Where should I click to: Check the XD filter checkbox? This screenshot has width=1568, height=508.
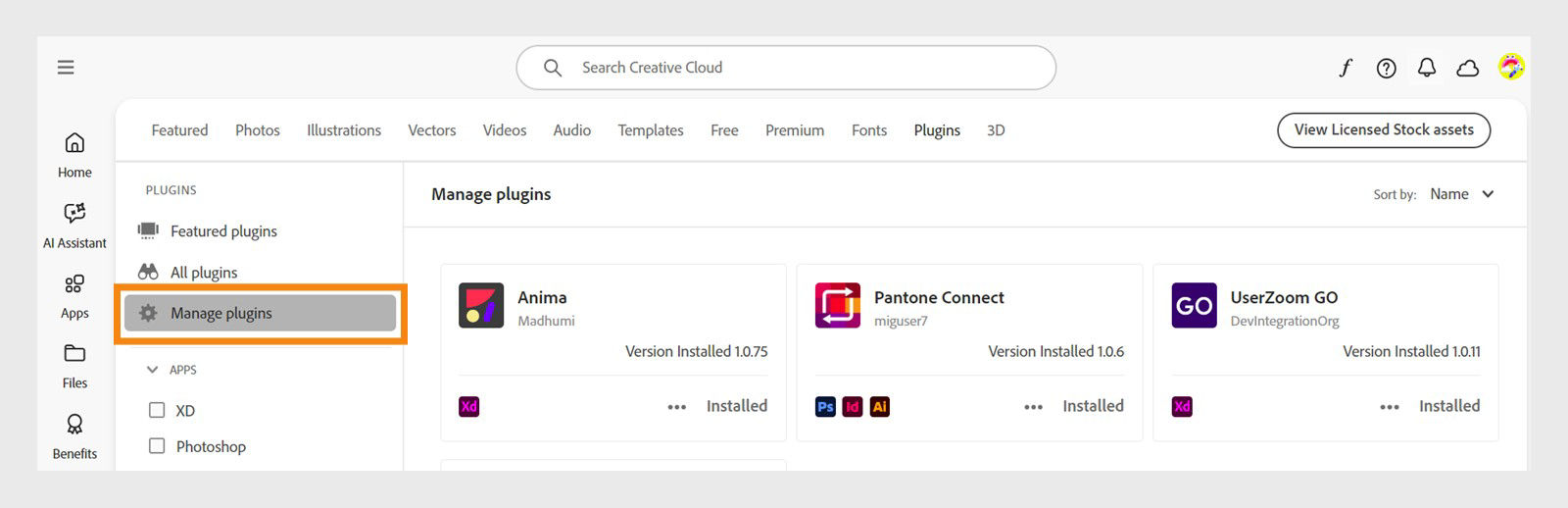(x=157, y=410)
